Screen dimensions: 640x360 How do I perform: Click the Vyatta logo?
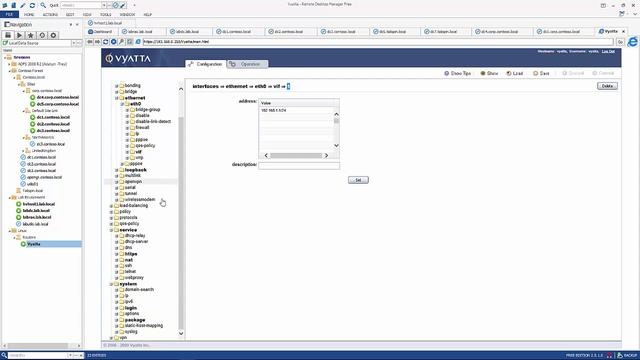tap(128, 58)
